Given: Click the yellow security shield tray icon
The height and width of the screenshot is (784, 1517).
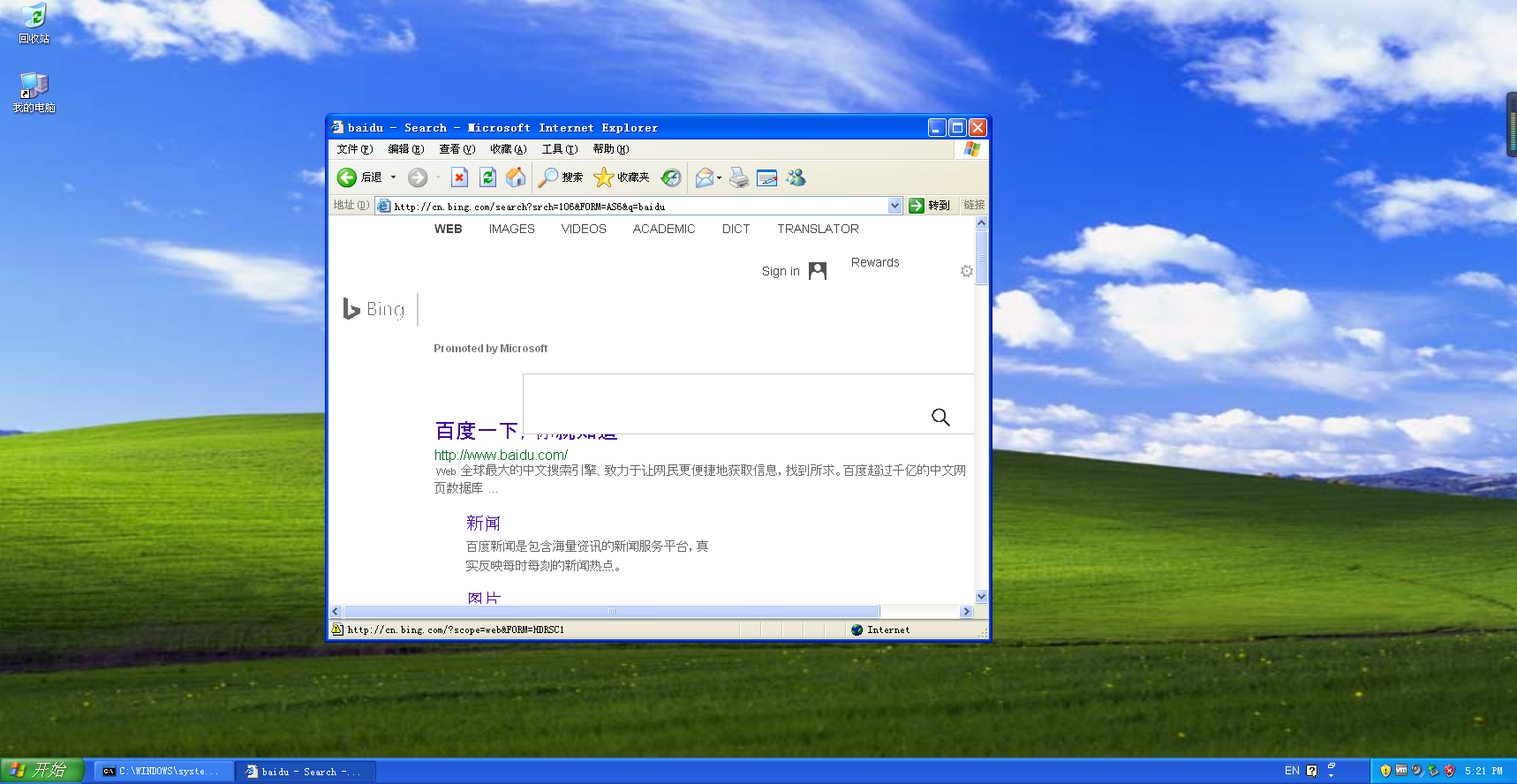Looking at the screenshot, I should click(1385, 771).
